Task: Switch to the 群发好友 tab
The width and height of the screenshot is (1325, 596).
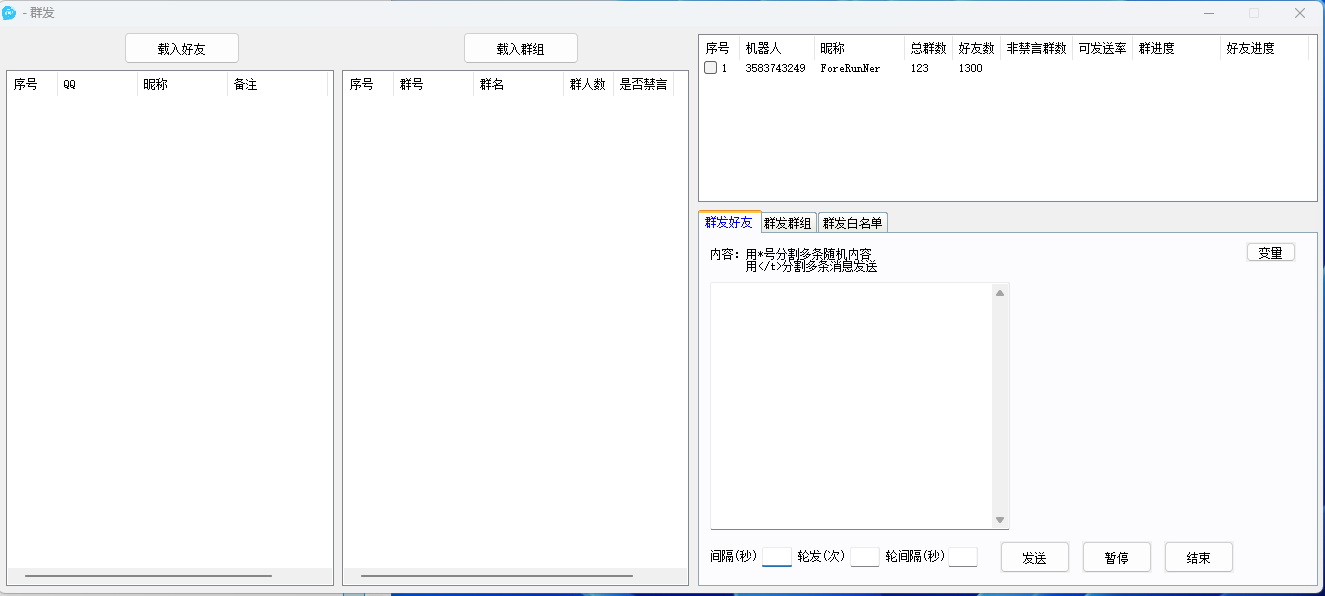Action: (x=728, y=222)
